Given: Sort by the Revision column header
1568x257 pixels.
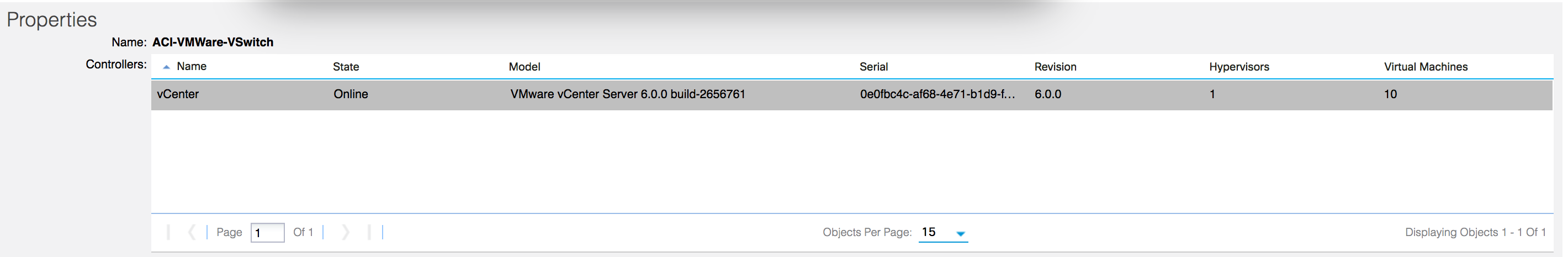Looking at the screenshot, I should pos(1055,67).
